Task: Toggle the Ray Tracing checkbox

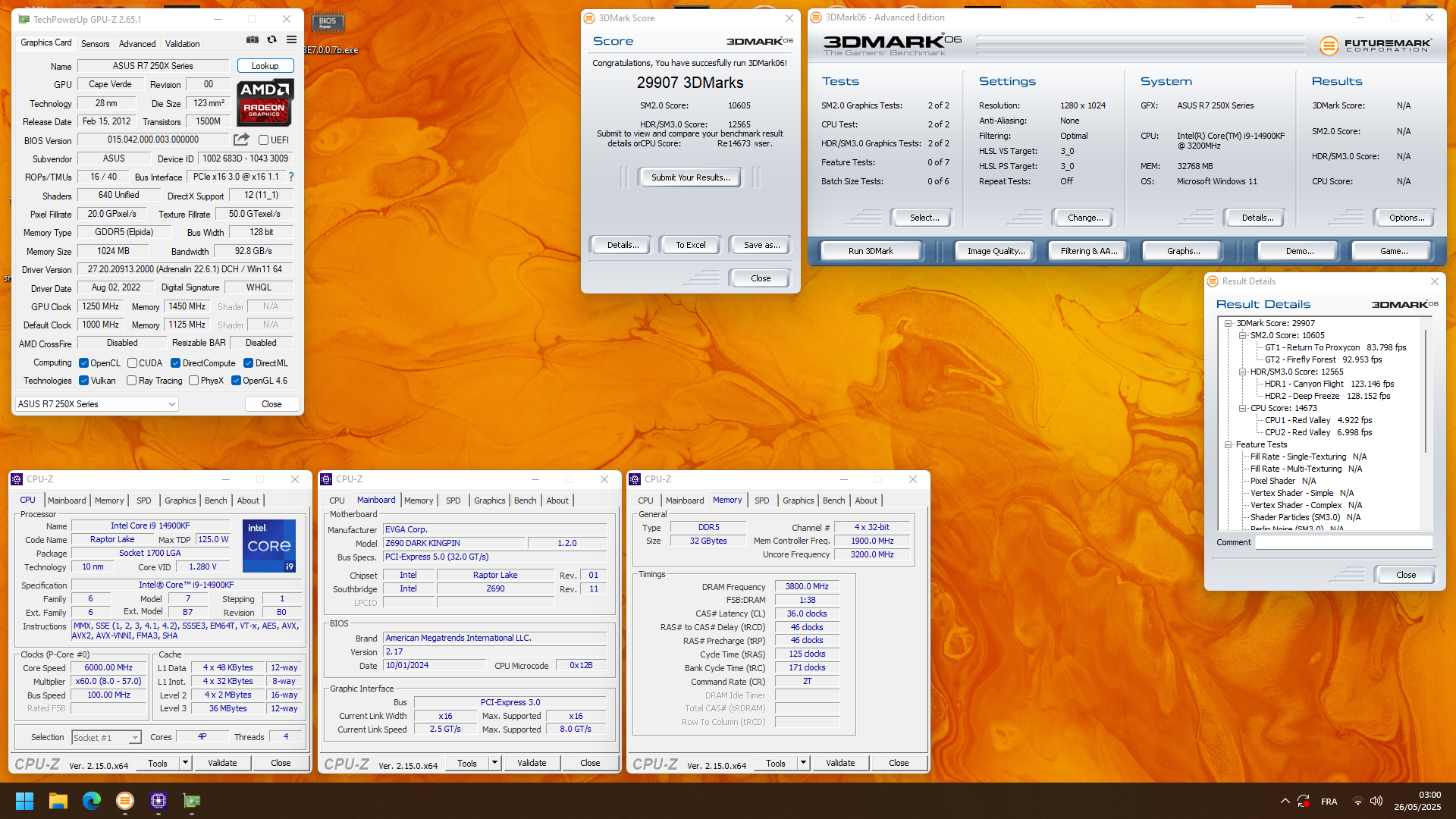Action: 132,381
